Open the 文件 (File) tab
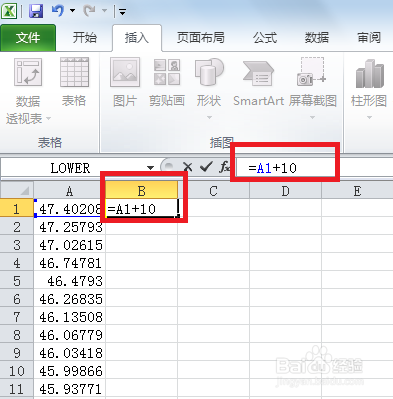Image resolution: width=393 pixels, height=399 pixels. 28,38
